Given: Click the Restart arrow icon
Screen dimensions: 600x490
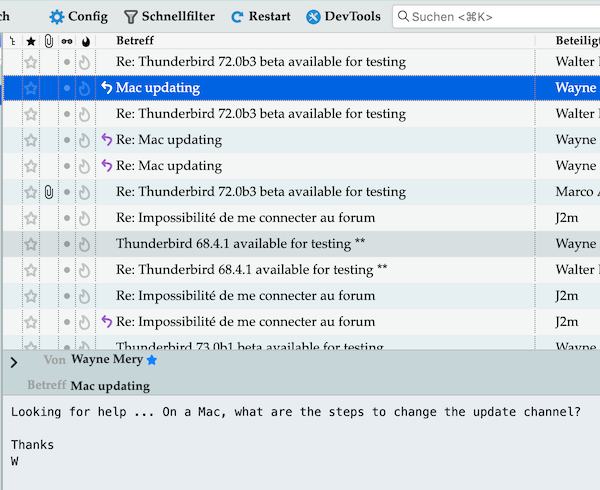Looking at the screenshot, I should 238,17.
